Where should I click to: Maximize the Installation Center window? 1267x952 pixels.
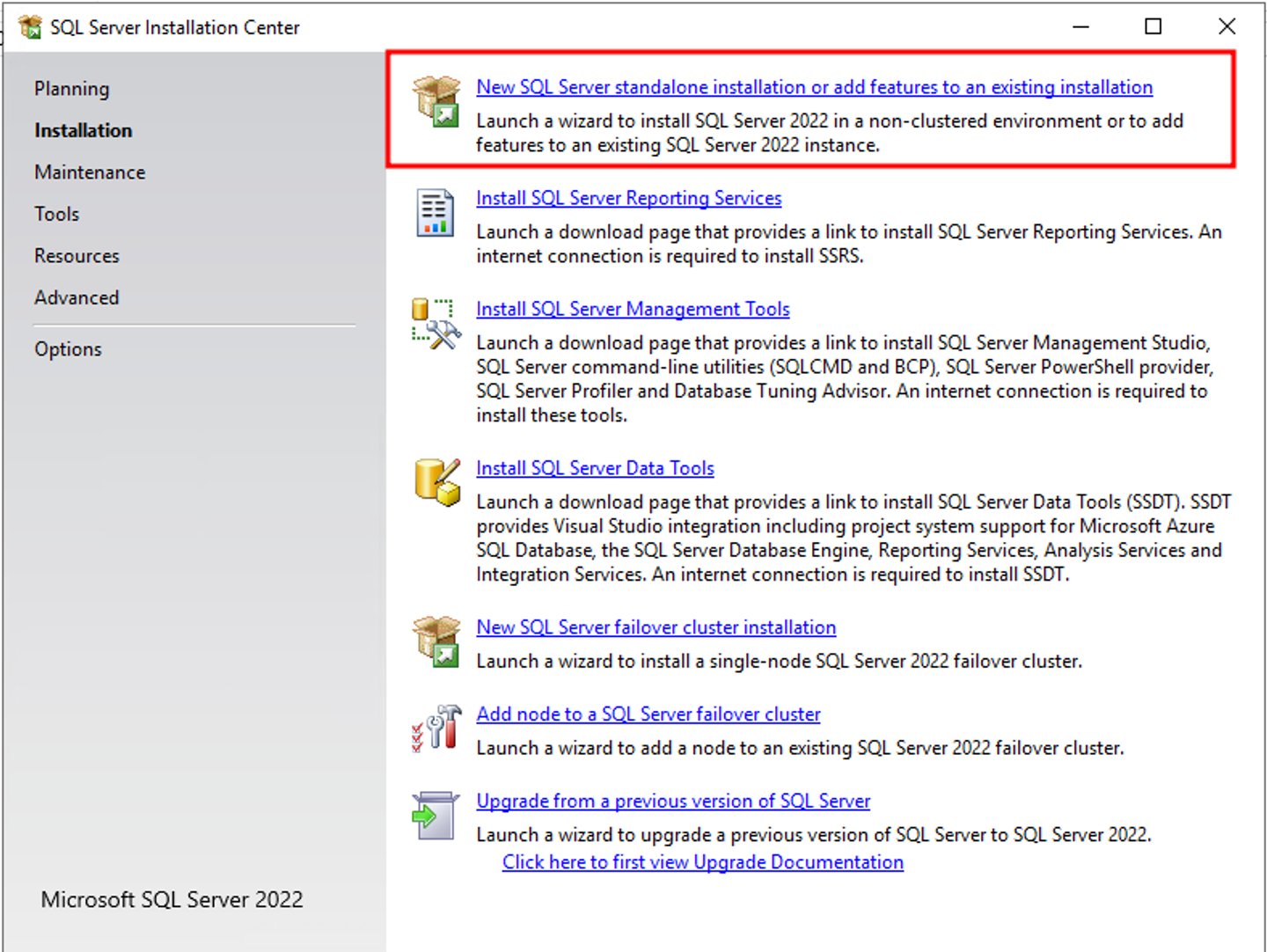click(1153, 27)
